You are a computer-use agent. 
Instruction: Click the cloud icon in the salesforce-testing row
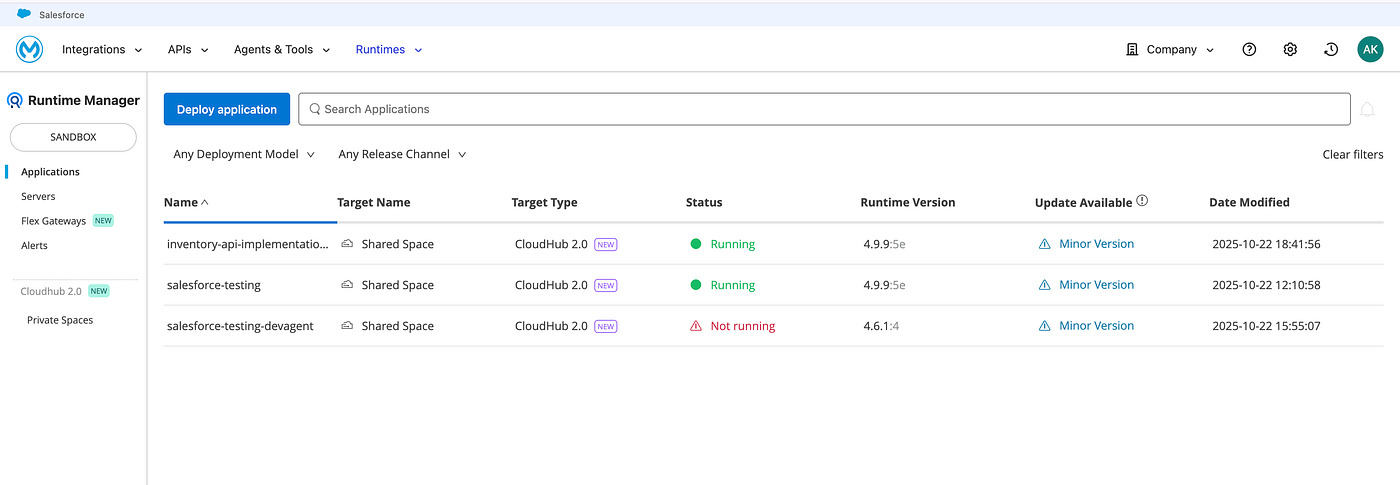pyautogui.click(x=347, y=285)
